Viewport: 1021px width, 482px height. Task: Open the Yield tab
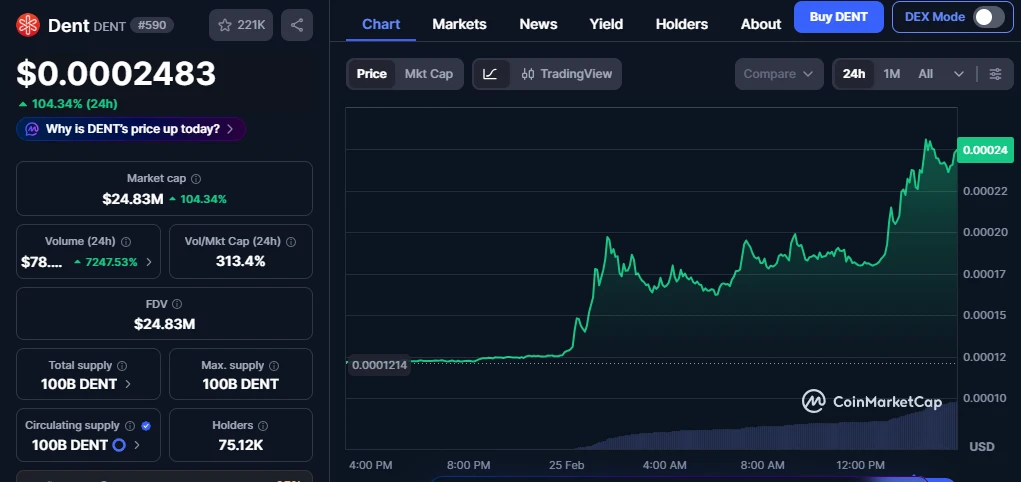pos(606,24)
